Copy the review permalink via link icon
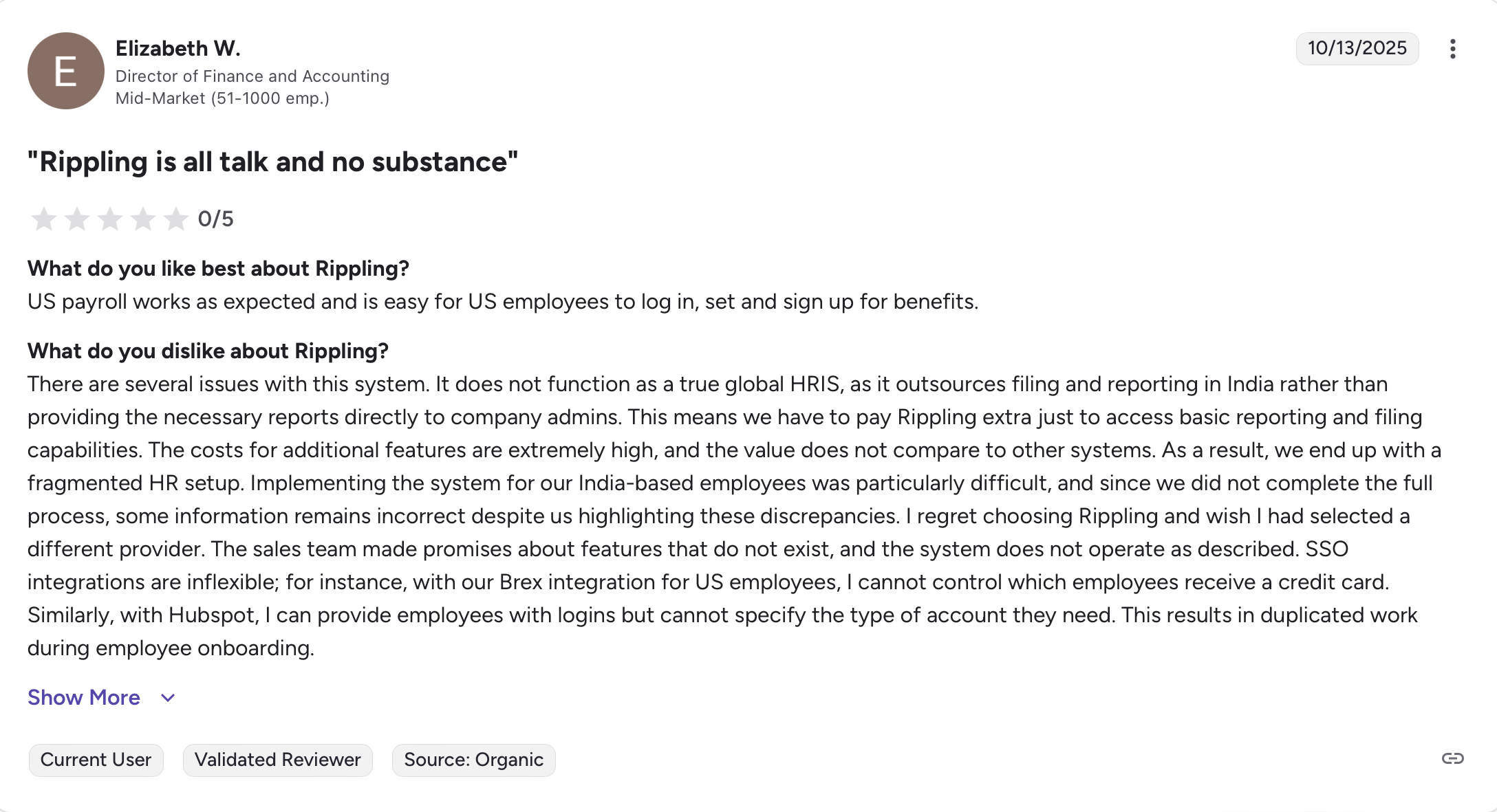Image resolution: width=1497 pixels, height=812 pixels. pyautogui.click(x=1452, y=758)
